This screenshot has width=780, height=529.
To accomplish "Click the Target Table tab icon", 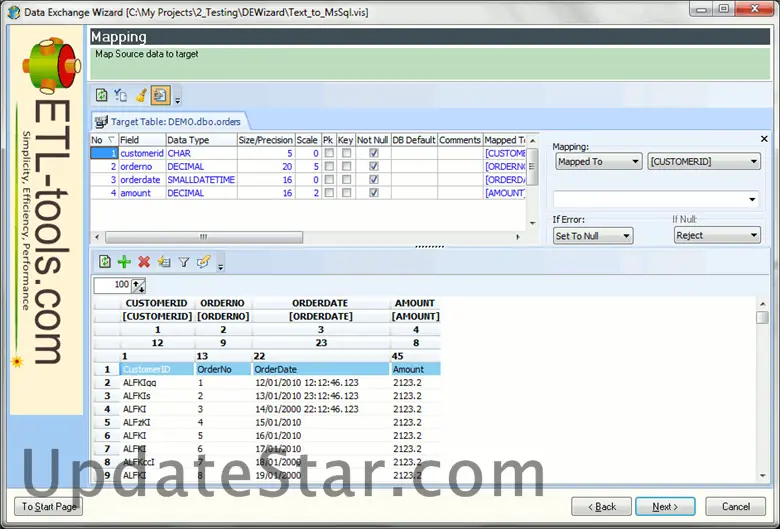I will click(101, 122).
